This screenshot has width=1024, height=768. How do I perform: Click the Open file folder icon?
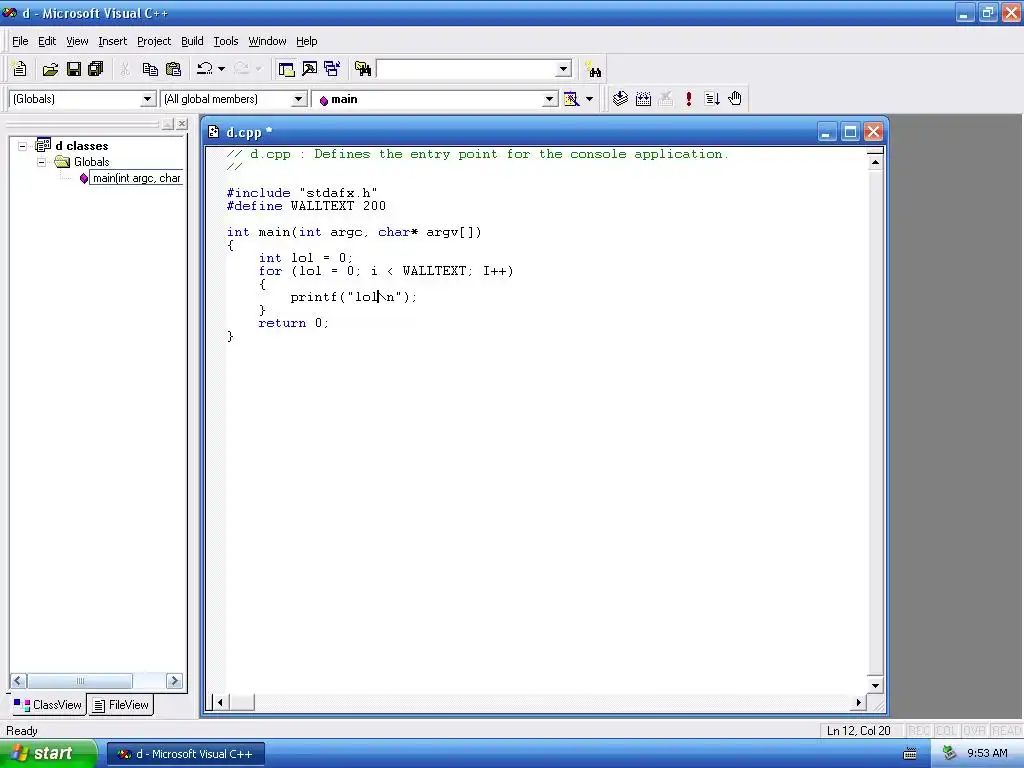(50, 69)
